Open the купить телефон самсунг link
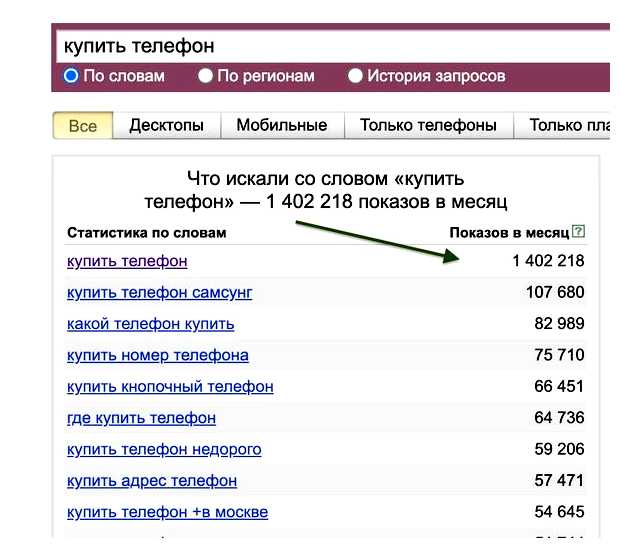The width and height of the screenshot is (620, 548). (159, 293)
